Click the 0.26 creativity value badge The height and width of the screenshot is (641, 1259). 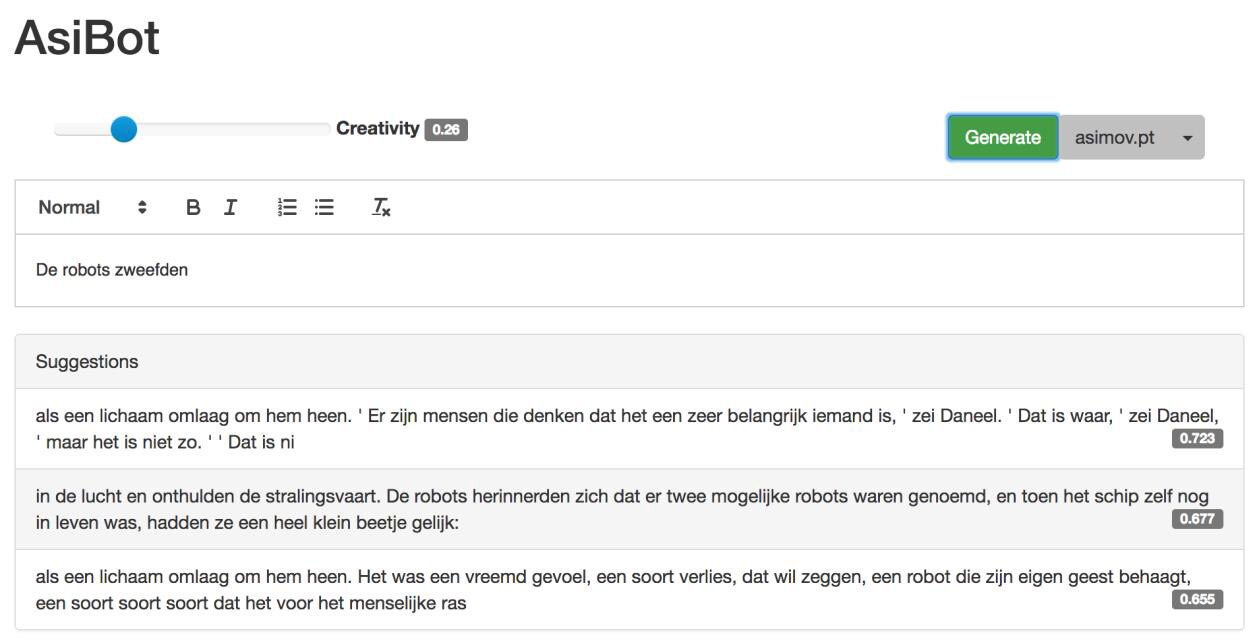click(x=446, y=130)
